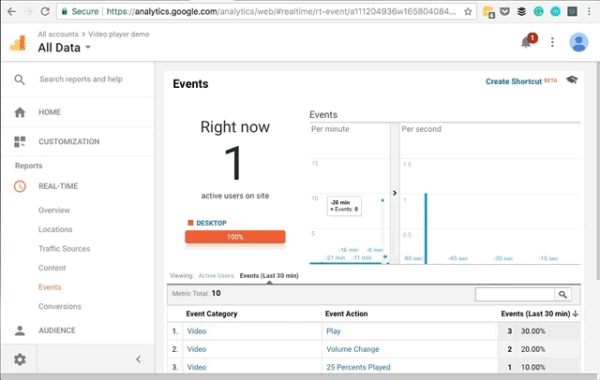
Task: Click the Event Category column header
Action: pos(212,314)
